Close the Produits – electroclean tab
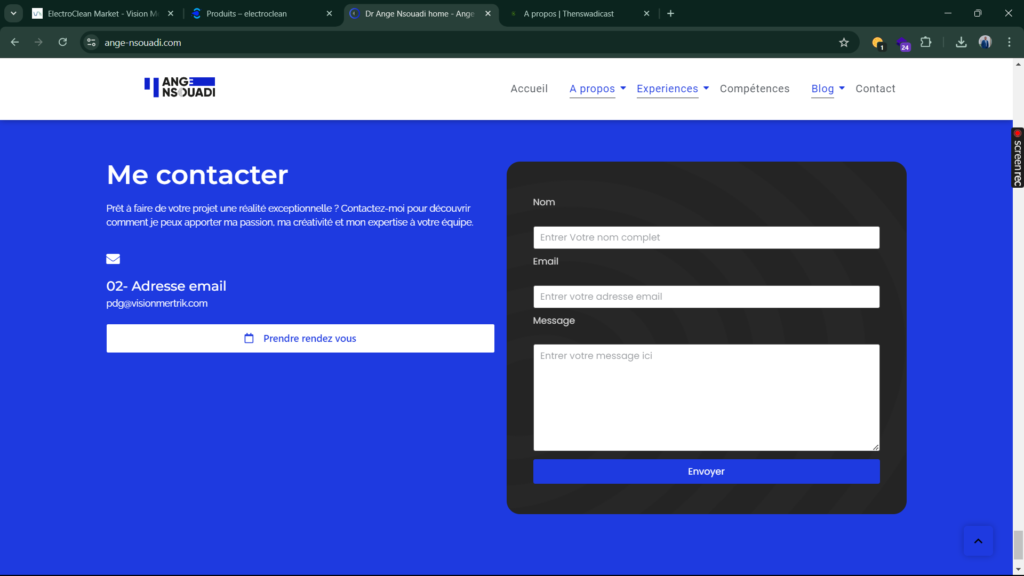 329,14
